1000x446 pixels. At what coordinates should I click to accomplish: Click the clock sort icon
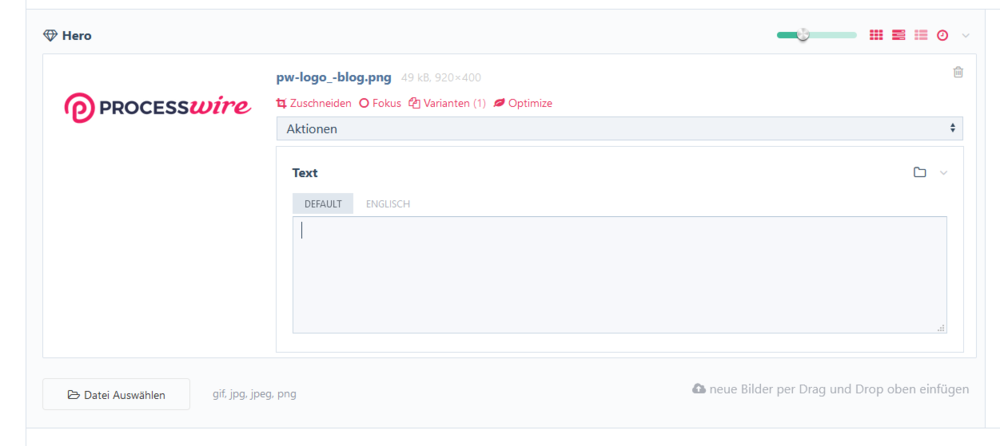[x=943, y=35]
